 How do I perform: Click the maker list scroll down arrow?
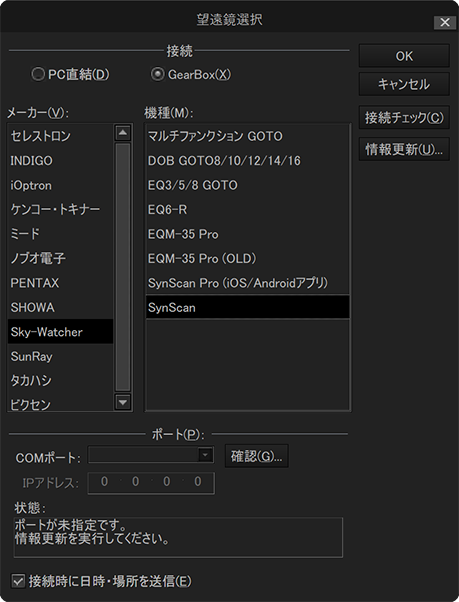[123, 402]
